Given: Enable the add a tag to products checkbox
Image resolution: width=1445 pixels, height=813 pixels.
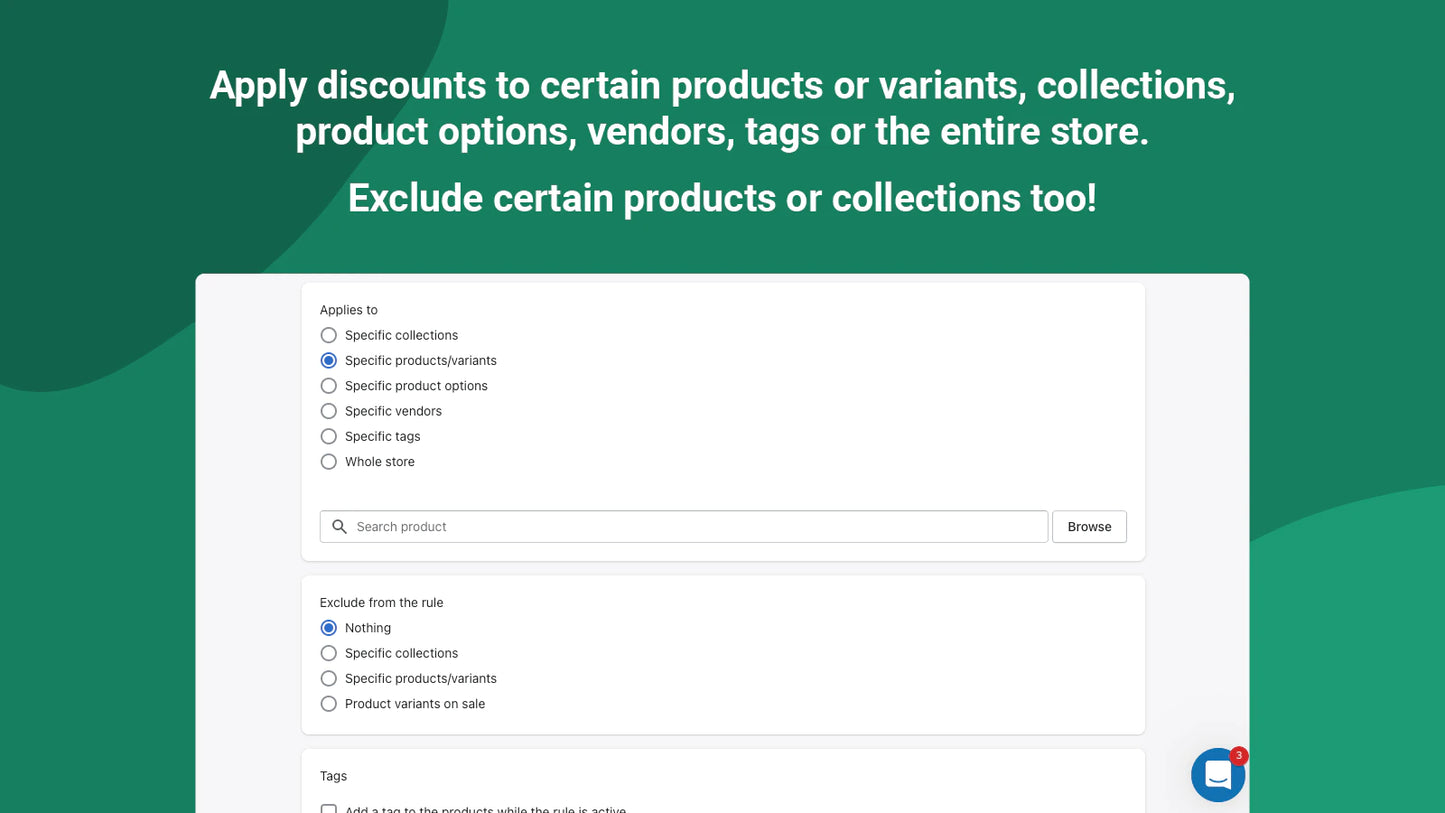Looking at the screenshot, I should [x=329, y=809].
